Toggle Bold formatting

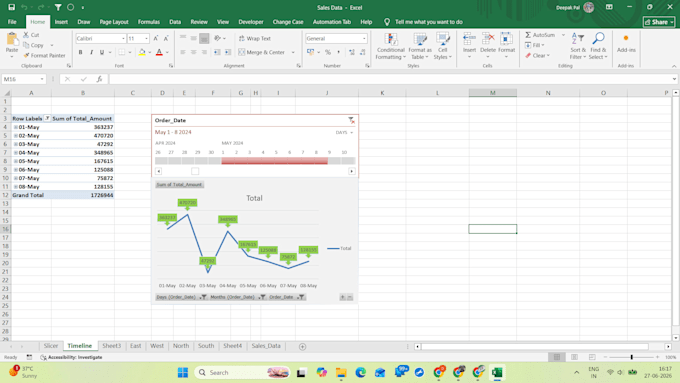coord(80,52)
